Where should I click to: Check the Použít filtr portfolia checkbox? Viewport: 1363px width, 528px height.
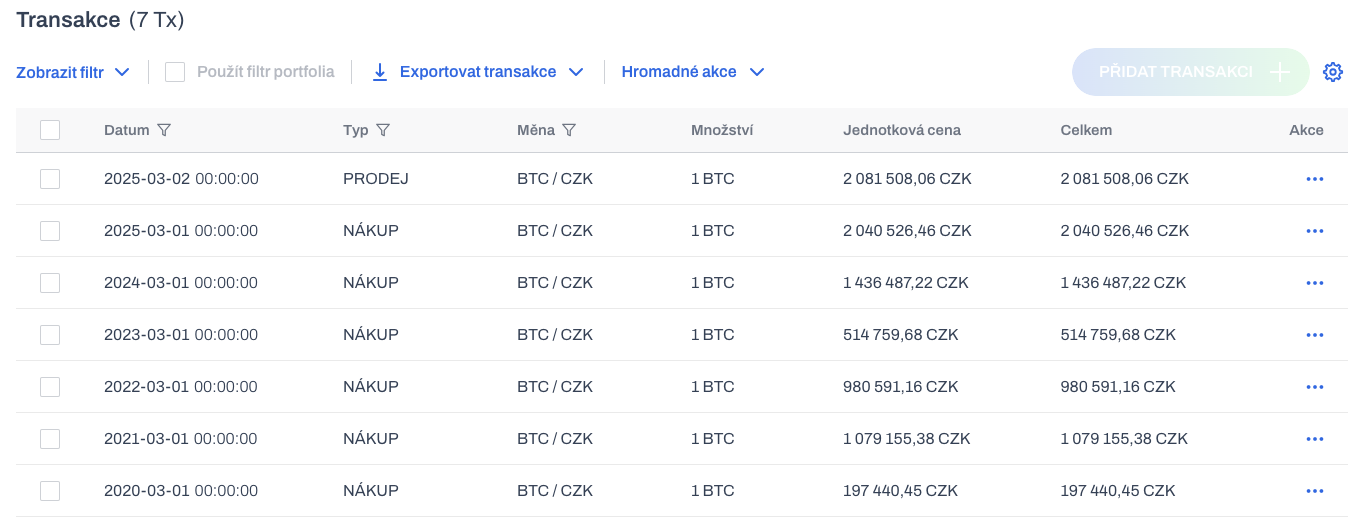point(175,72)
